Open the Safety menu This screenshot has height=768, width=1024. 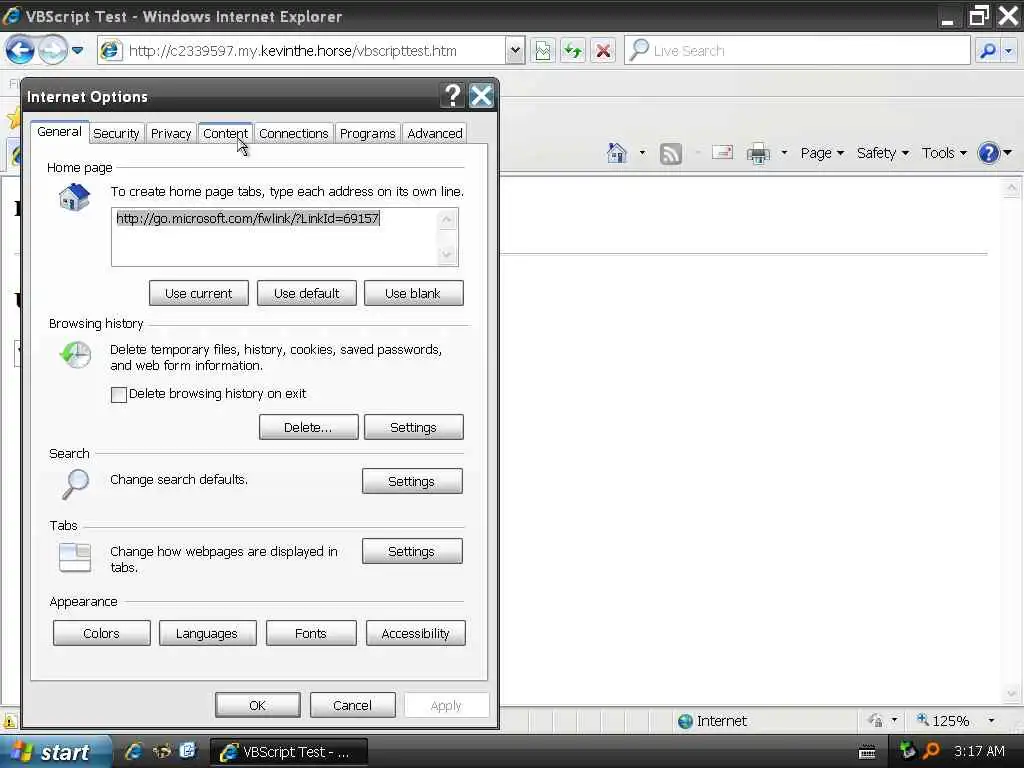click(882, 153)
